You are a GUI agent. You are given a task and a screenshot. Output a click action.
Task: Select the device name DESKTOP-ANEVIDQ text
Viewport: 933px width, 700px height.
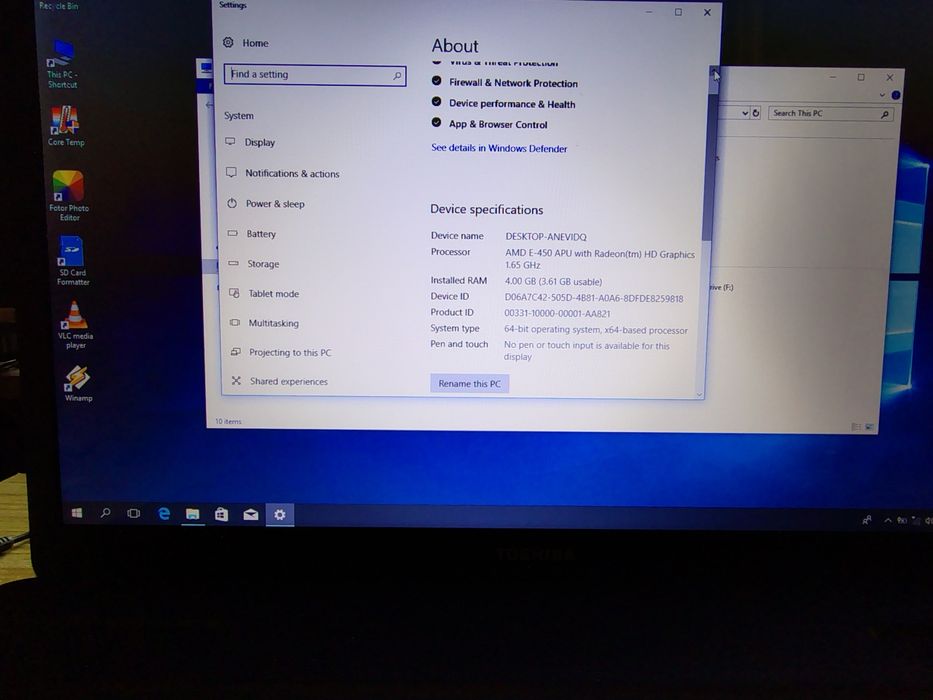point(546,237)
